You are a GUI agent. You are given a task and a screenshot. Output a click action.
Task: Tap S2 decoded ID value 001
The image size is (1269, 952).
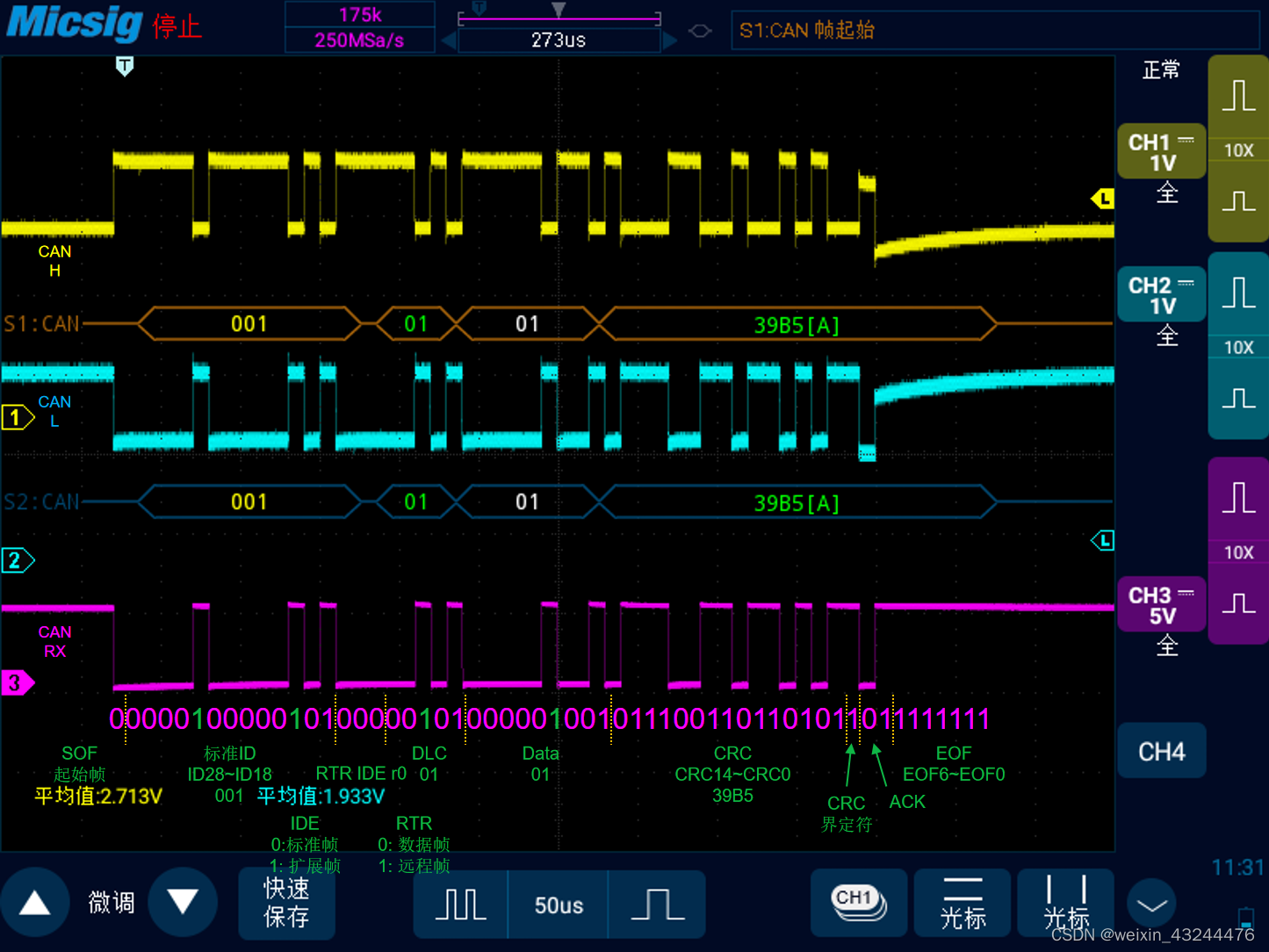point(249,502)
